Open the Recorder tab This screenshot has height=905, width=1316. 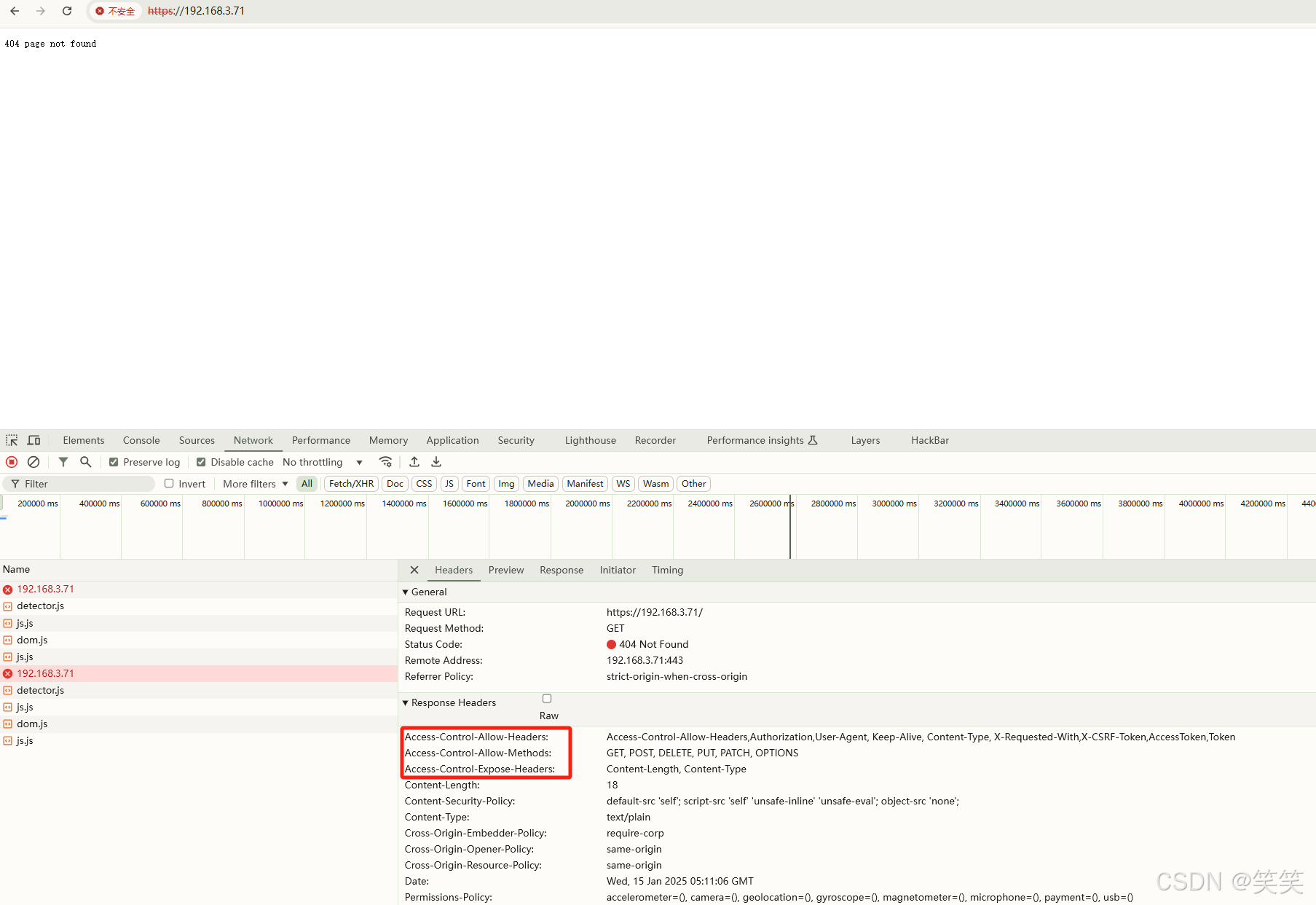click(655, 440)
